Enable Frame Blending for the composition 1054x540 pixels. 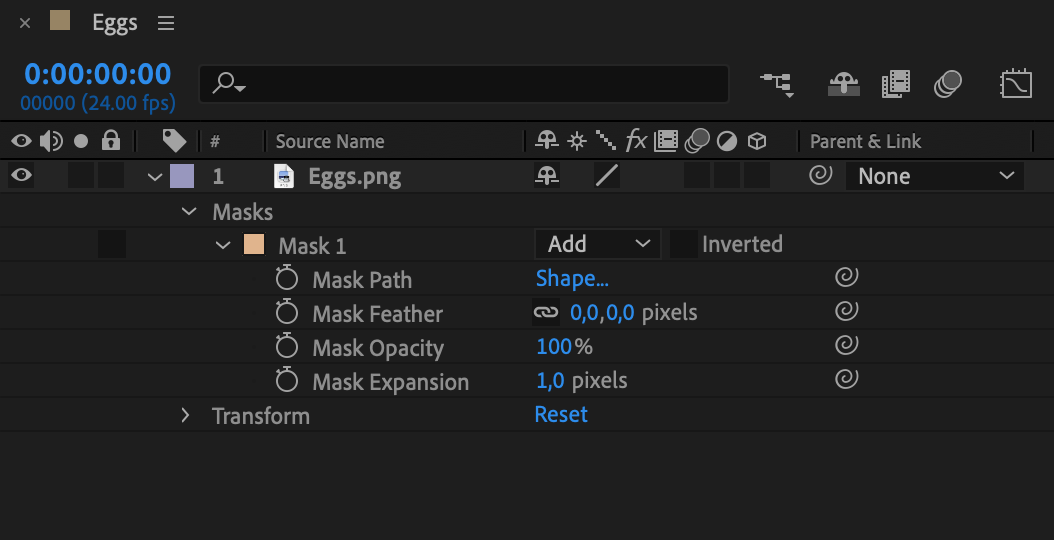click(x=896, y=84)
